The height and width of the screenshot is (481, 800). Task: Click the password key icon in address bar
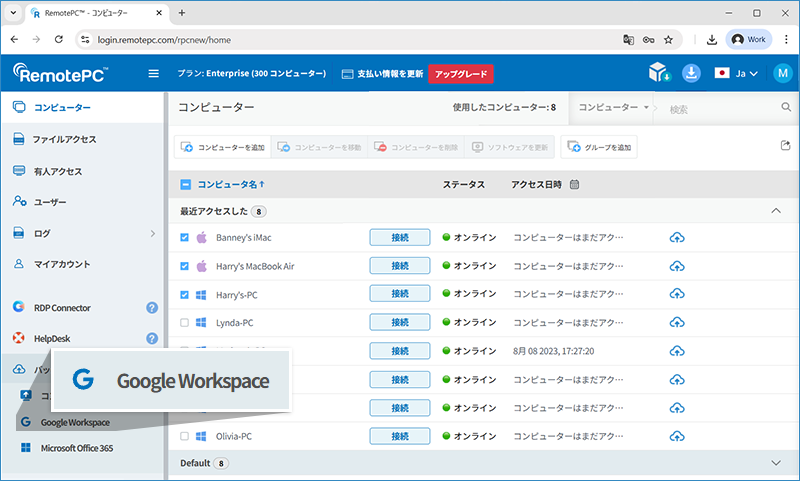pyautogui.click(x=648, y=40)
